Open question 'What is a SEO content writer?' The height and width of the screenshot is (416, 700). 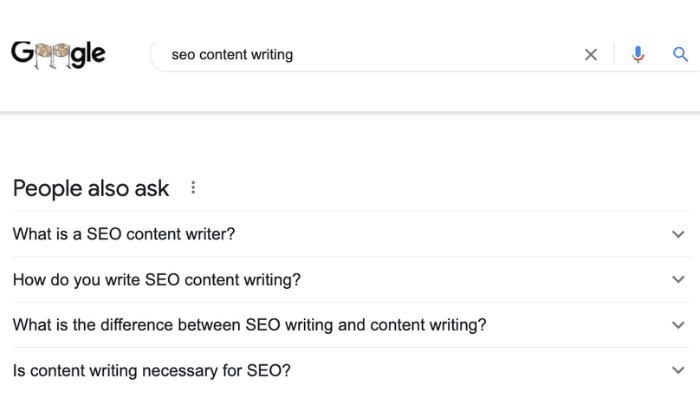coord(124,235)
